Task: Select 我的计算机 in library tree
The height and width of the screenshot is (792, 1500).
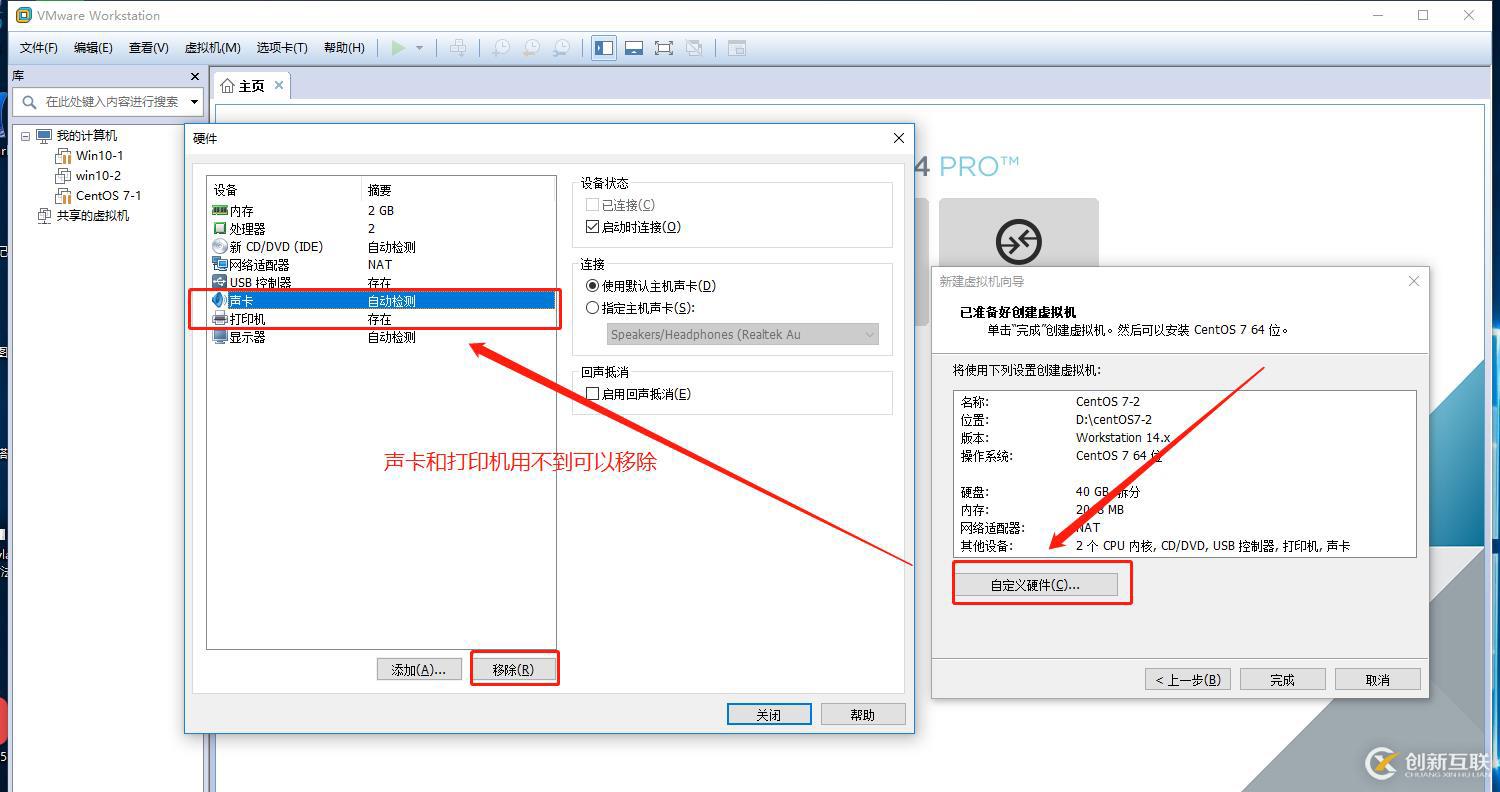Action: pos(86,136)
